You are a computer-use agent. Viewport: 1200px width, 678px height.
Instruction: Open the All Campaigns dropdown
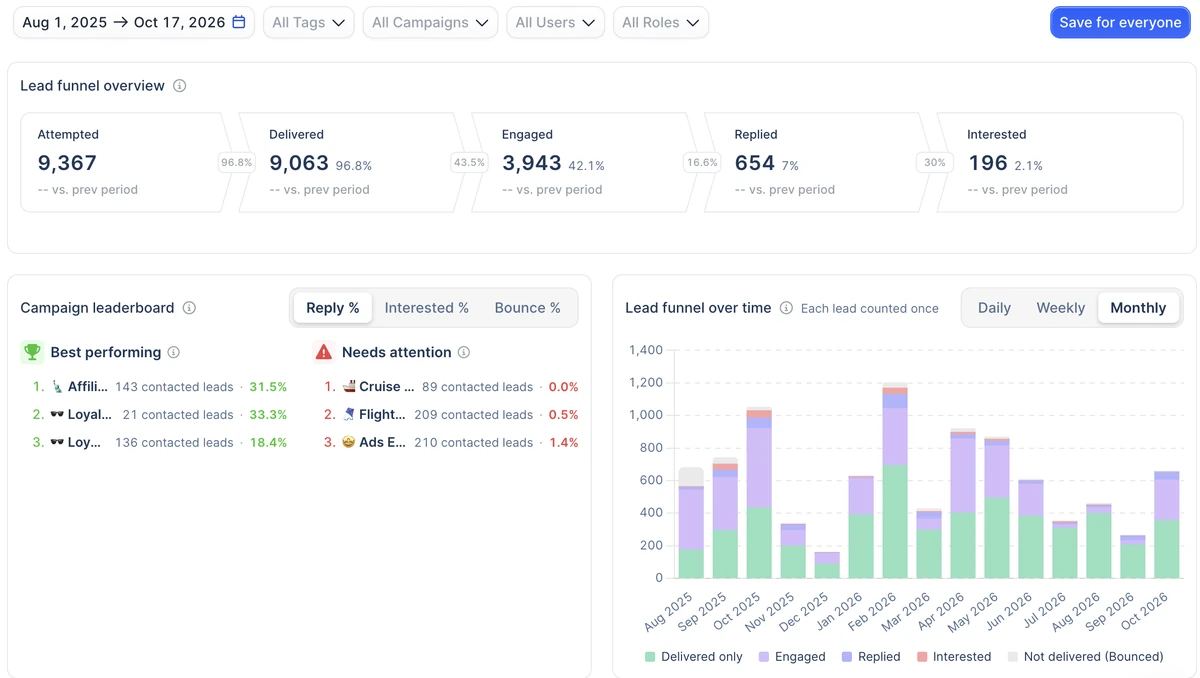coord(430,22)
